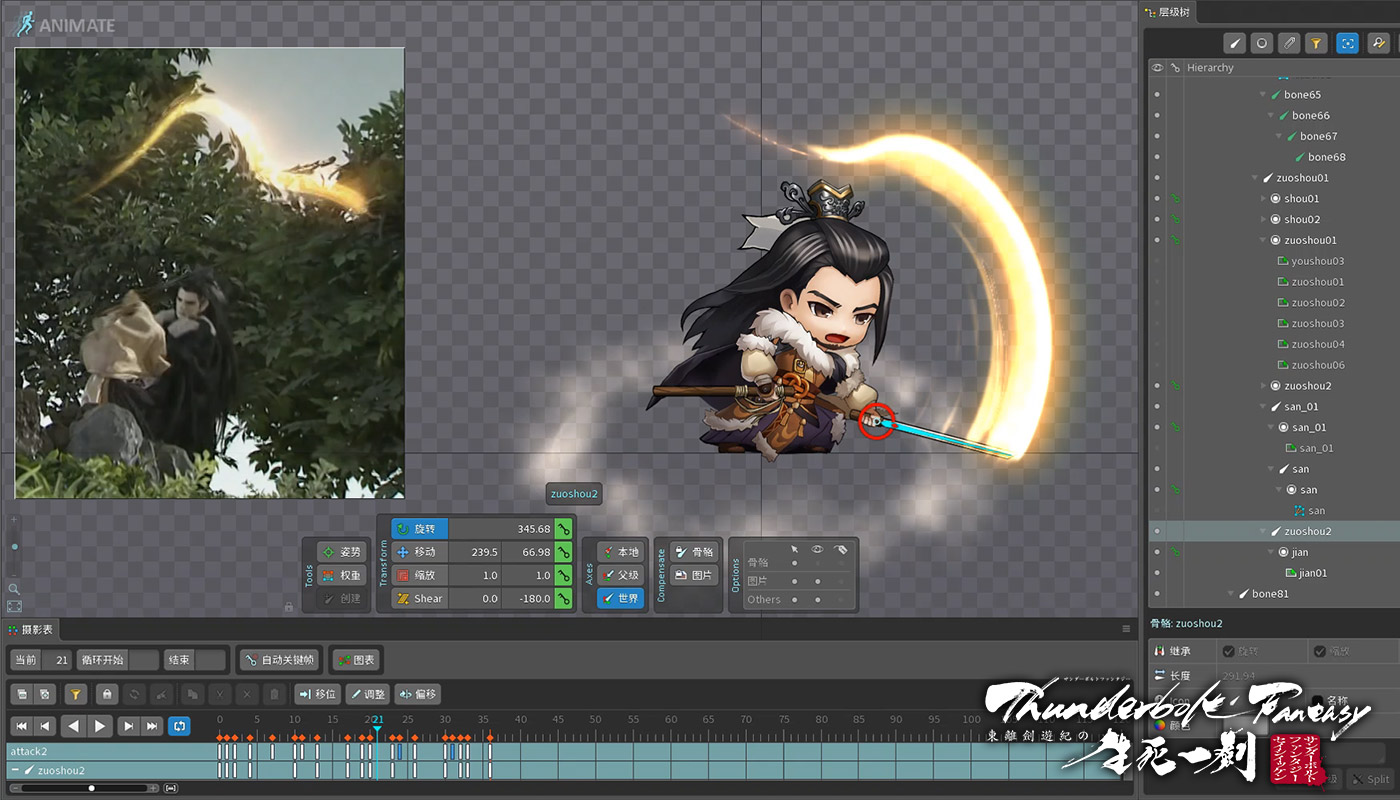Click the lock icon in dopesheet toolbar
Viewport: 1400px width, 800px height.
click(x=107, y=694)
